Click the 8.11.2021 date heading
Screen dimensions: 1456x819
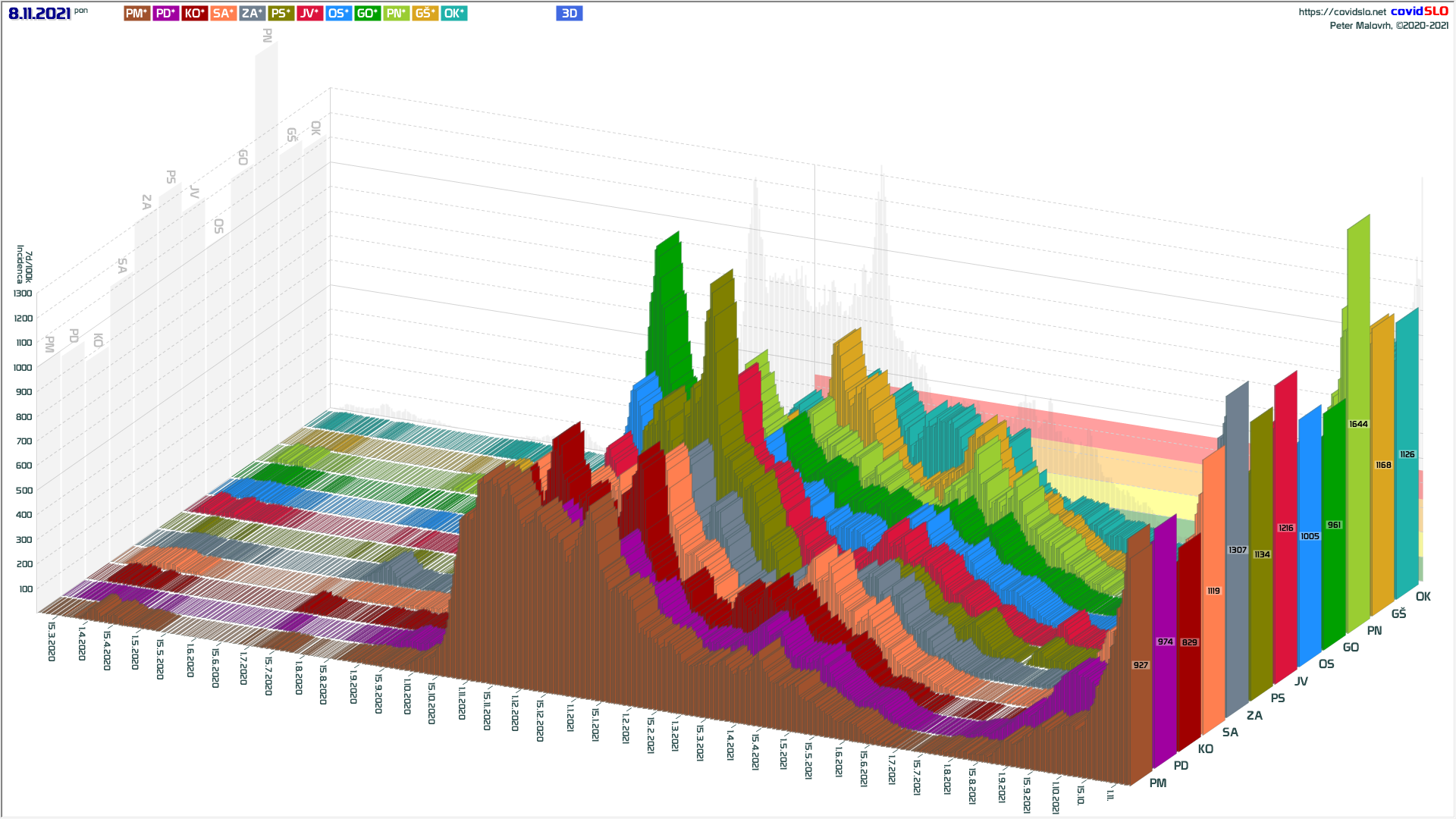click(x=39, y=14)
